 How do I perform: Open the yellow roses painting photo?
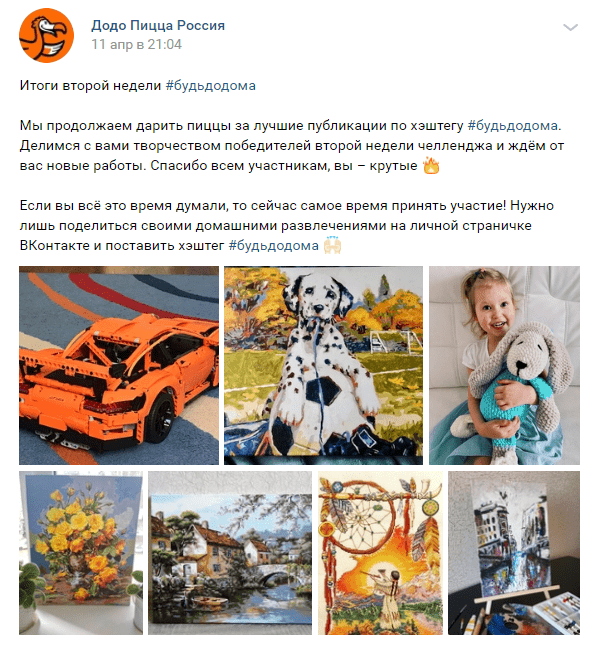click(x=81, y=553)
